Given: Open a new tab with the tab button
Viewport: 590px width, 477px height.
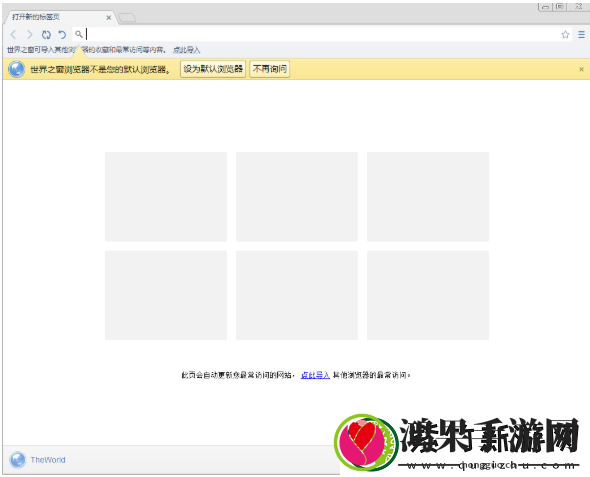Looking at the screenshot, I should click(x=127, y=17).
